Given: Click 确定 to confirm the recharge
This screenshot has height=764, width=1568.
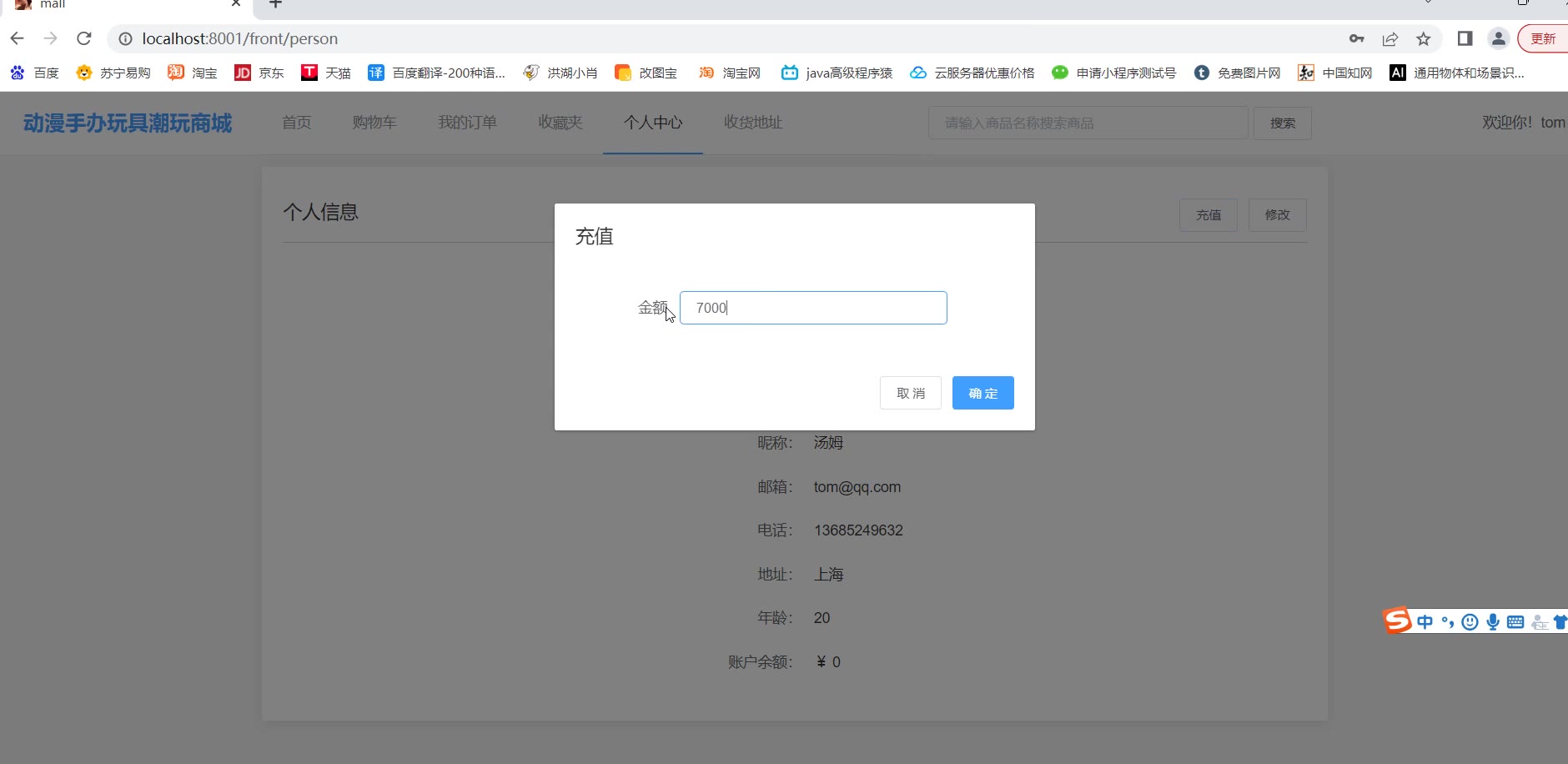Looking at the screenshot, I should click(983, 393).
